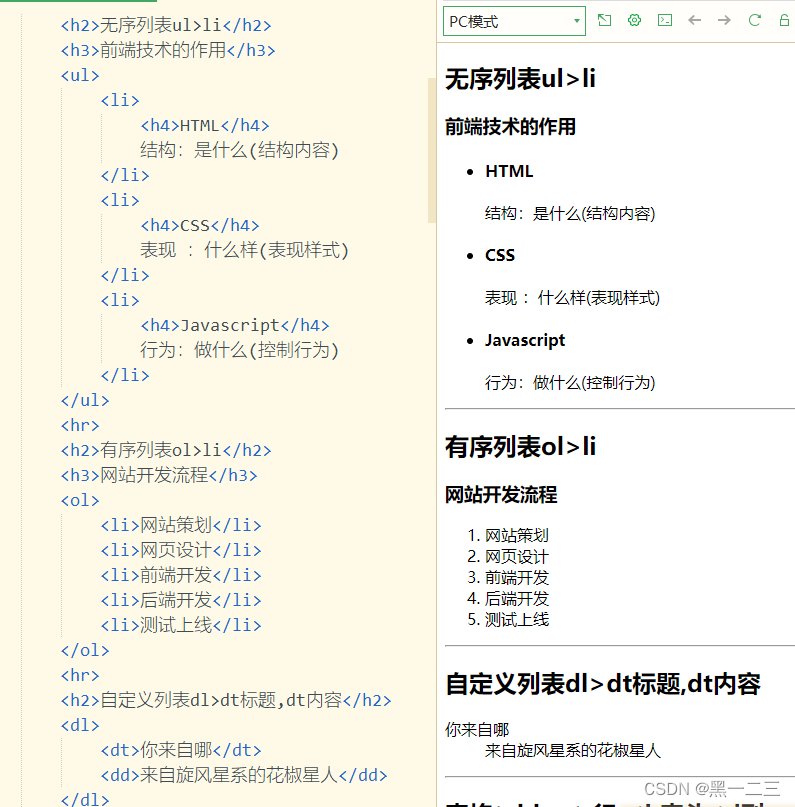795x807 pixels.
Task: Click ordered item 3. 前端开发 in preview
Action: click(508, 578)
